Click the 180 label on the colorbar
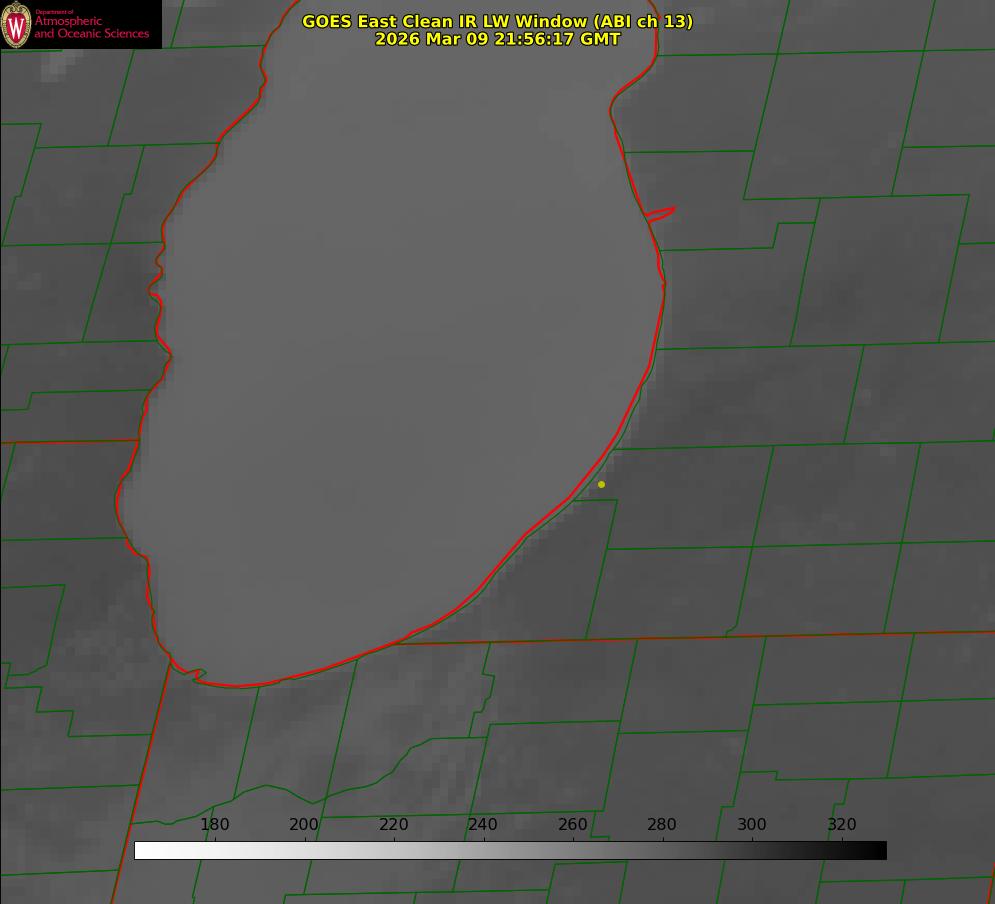The height and width of the screenshot is (904, 995). [x=214, y=825]
